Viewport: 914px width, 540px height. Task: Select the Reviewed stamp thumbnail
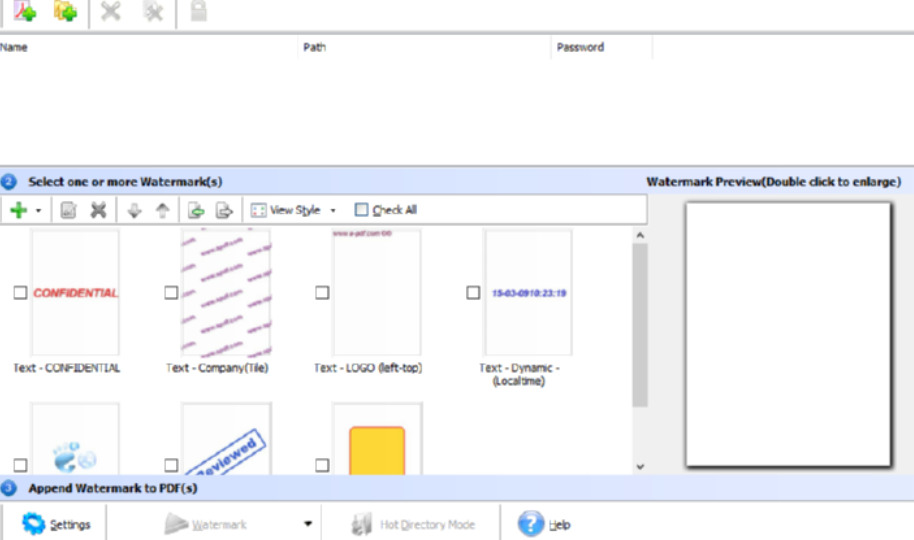tap(226, 439)
